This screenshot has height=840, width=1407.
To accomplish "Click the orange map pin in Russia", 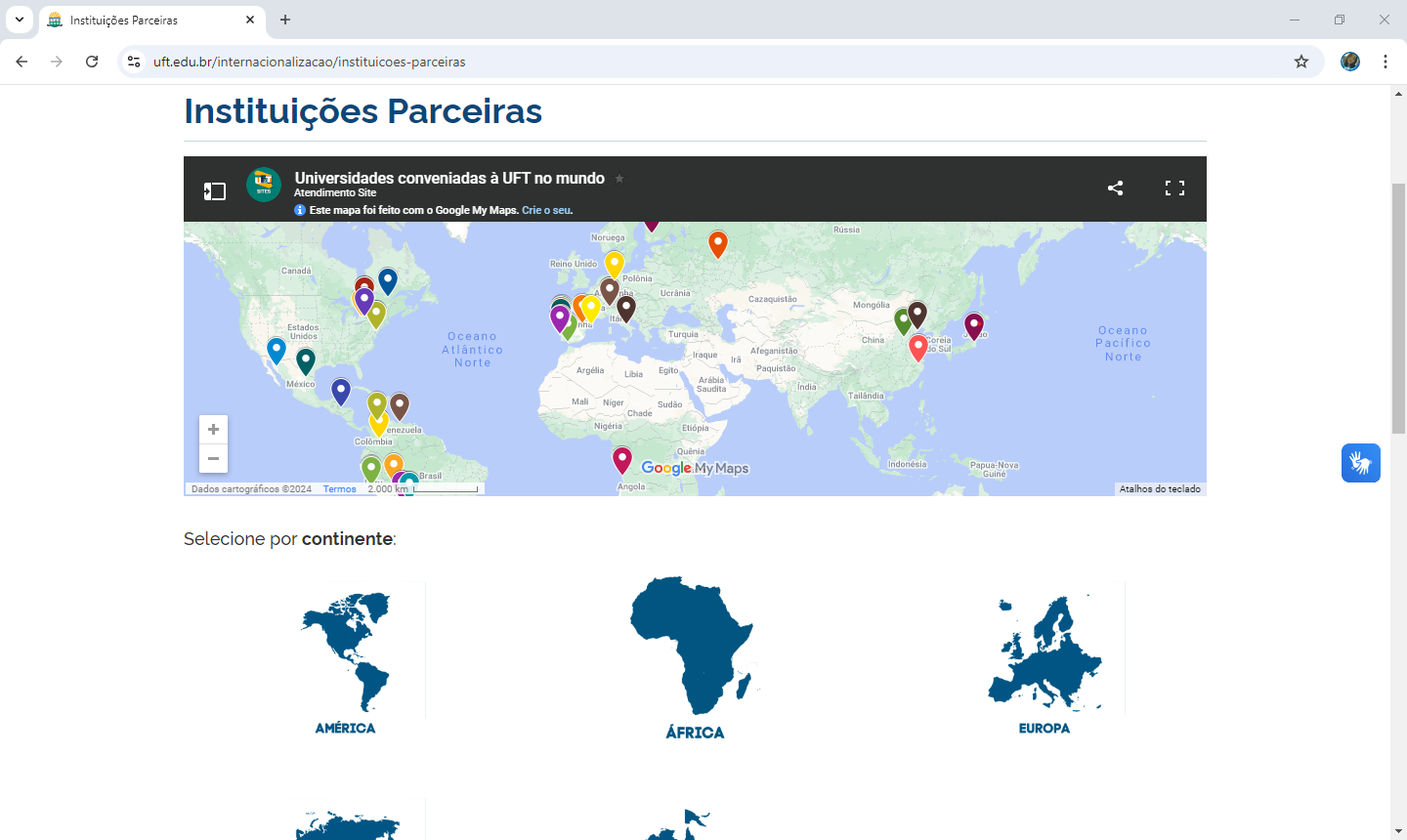I will coord(718,242).
